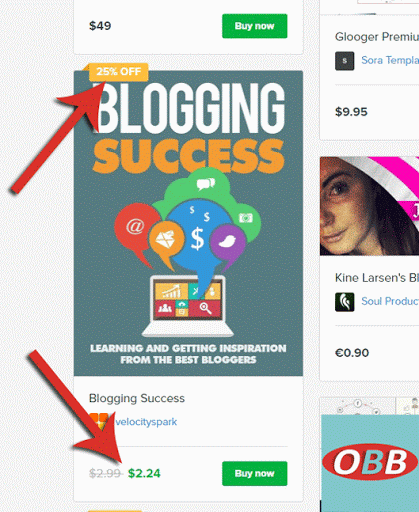Click the 25% OFF badge
The width and height of the screenshot is (419, 512).
(119, 72)
